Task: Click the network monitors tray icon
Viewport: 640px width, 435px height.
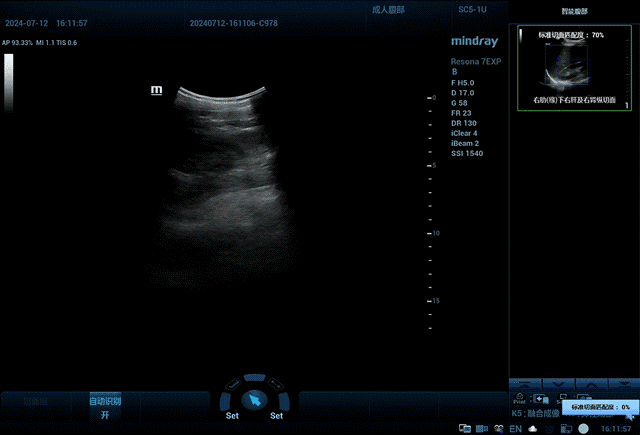Action: pos(465,428)
